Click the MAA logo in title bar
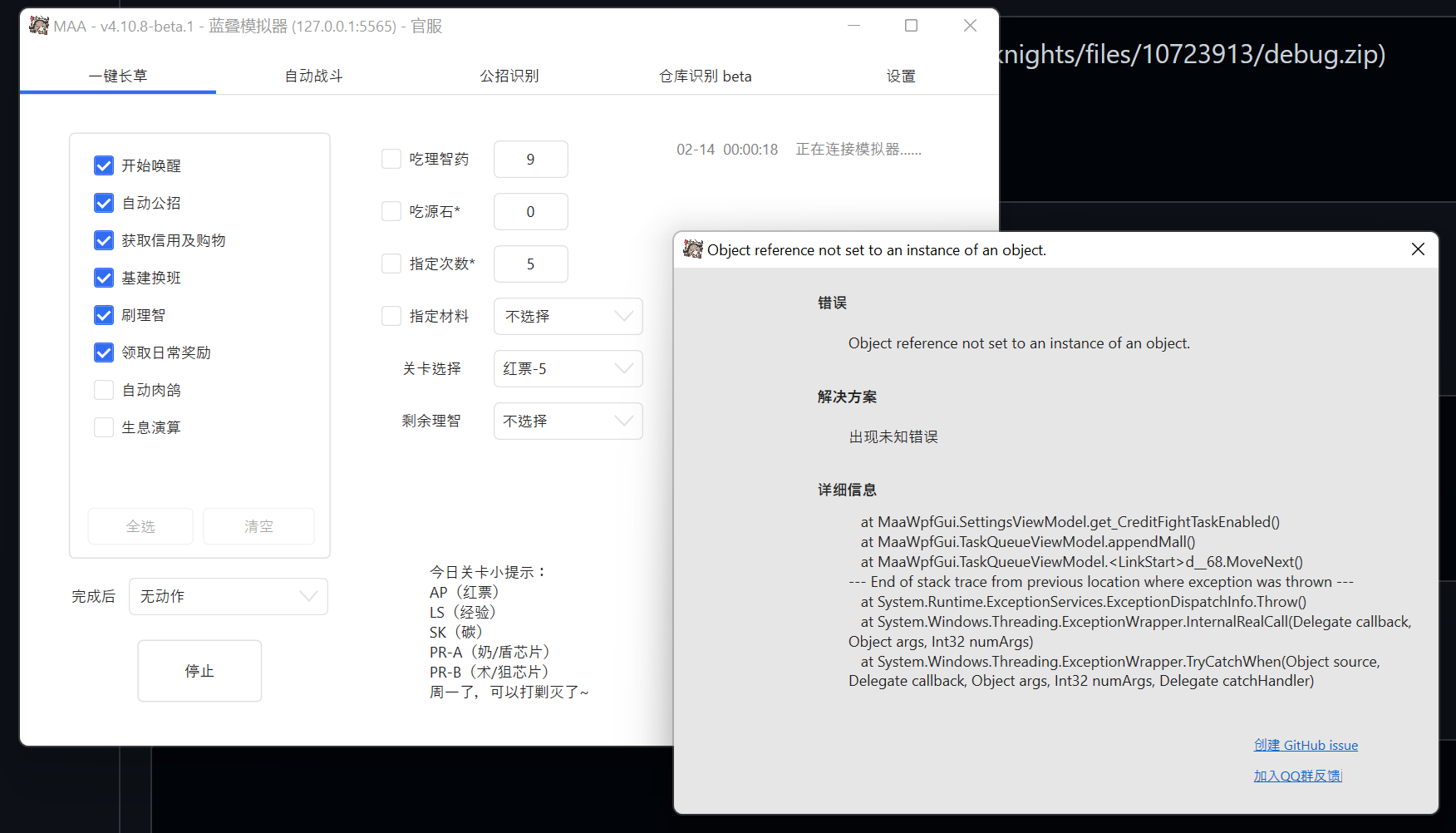 [x=38, y=25]
